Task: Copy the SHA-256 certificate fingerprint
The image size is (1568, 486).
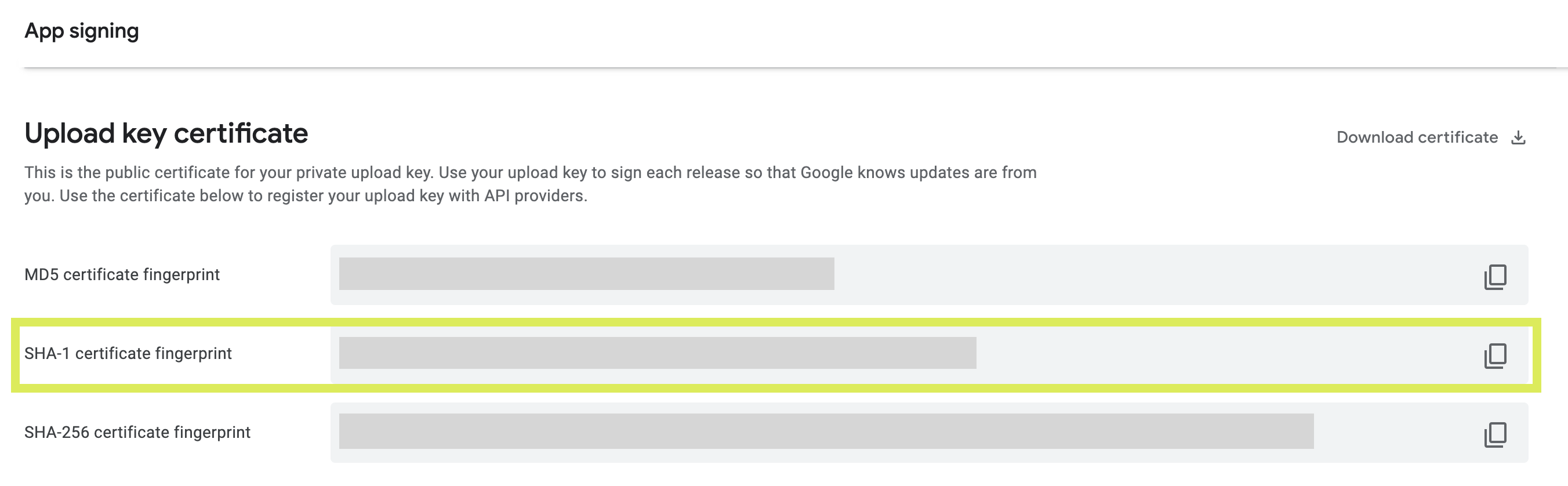Action: [1495, 434]
